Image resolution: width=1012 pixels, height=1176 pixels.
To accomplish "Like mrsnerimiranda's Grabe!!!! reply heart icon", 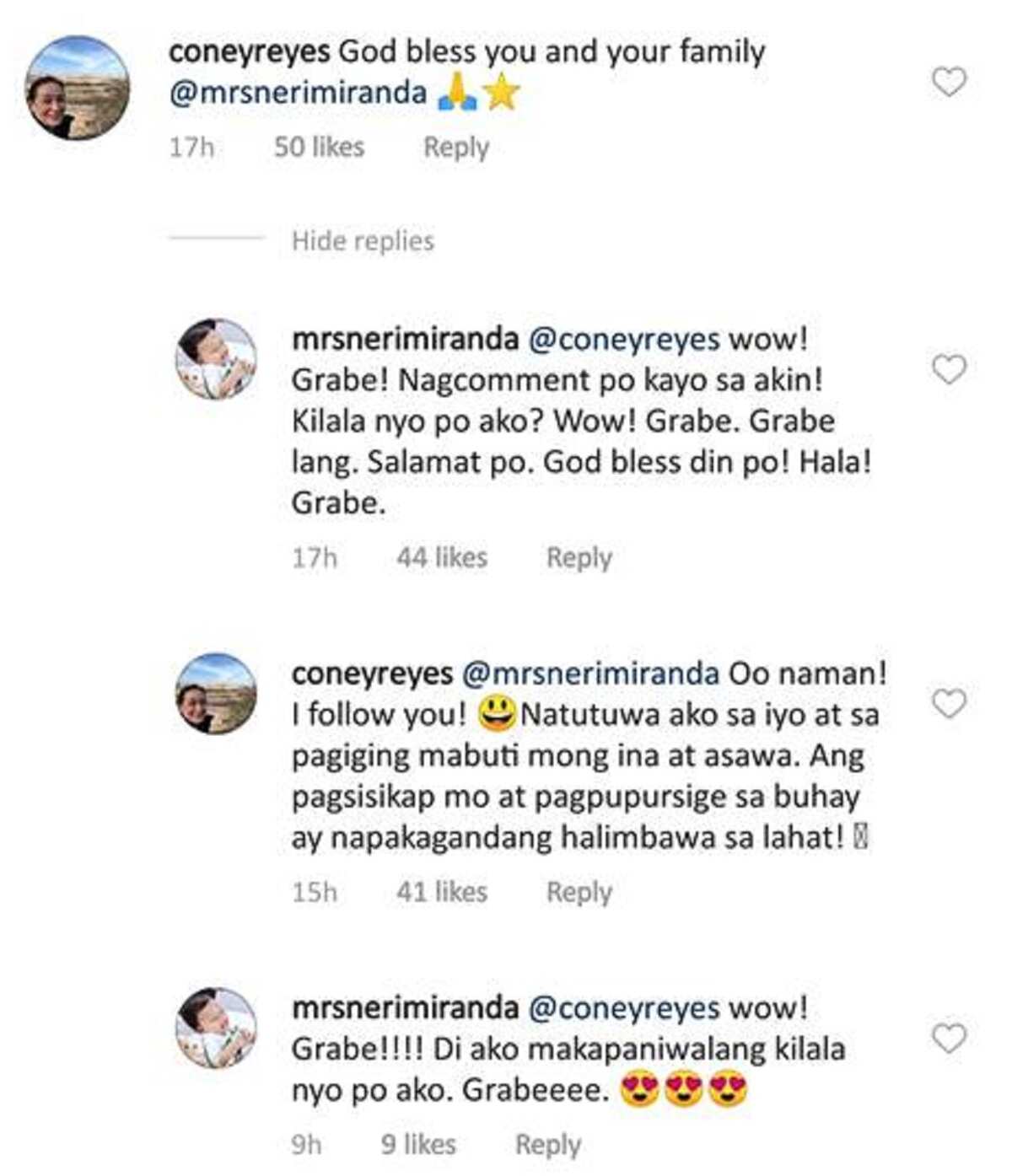I will (x=949, y=1039).
